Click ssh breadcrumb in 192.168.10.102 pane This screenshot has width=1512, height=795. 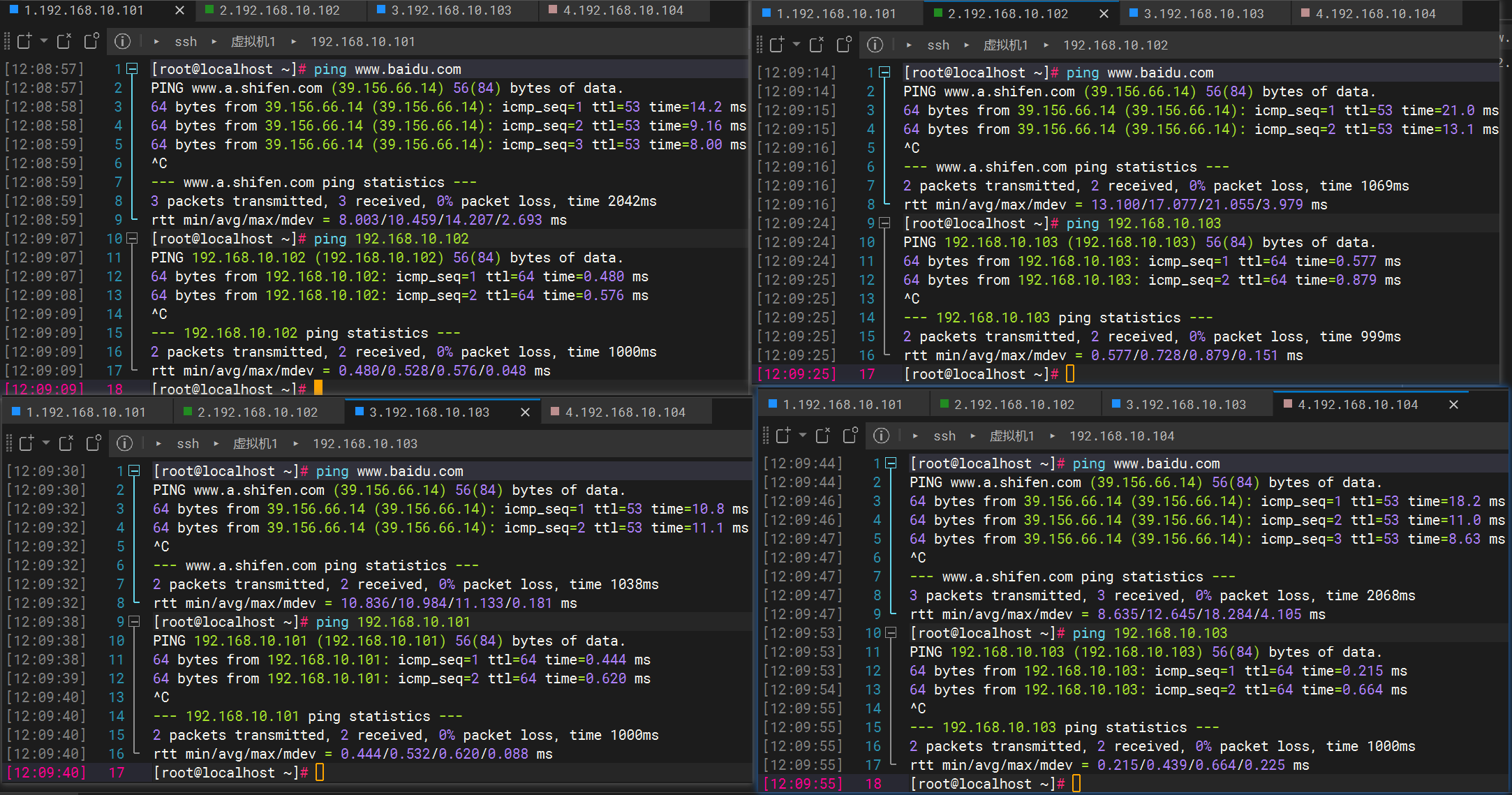point(938,45)
